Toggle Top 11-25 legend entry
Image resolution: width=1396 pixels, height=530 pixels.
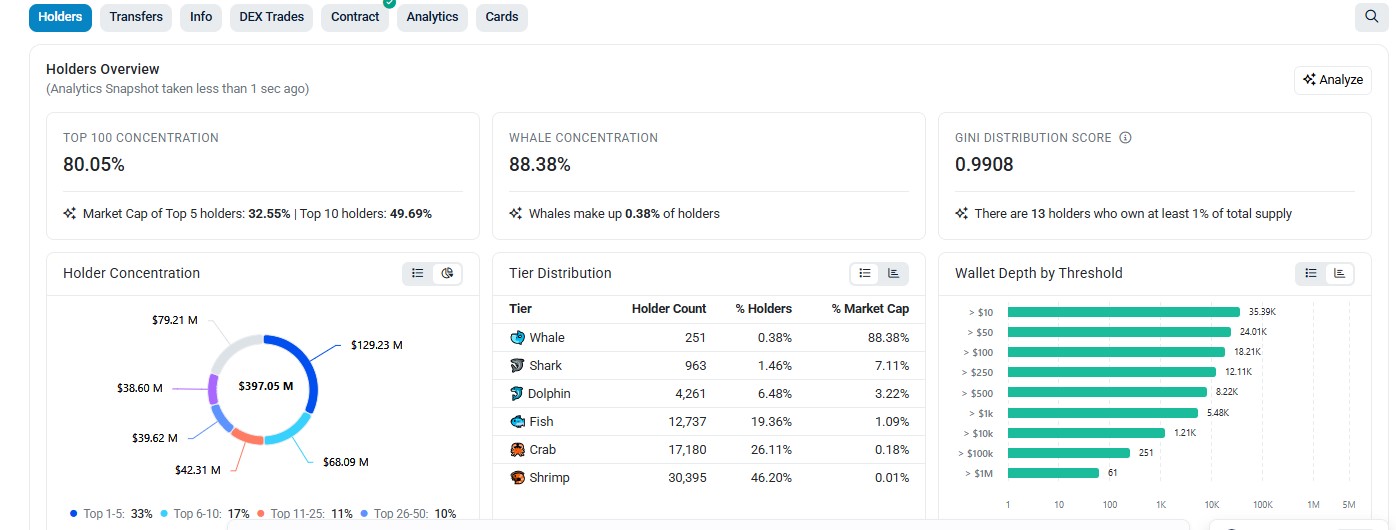(x=304, y=513)
